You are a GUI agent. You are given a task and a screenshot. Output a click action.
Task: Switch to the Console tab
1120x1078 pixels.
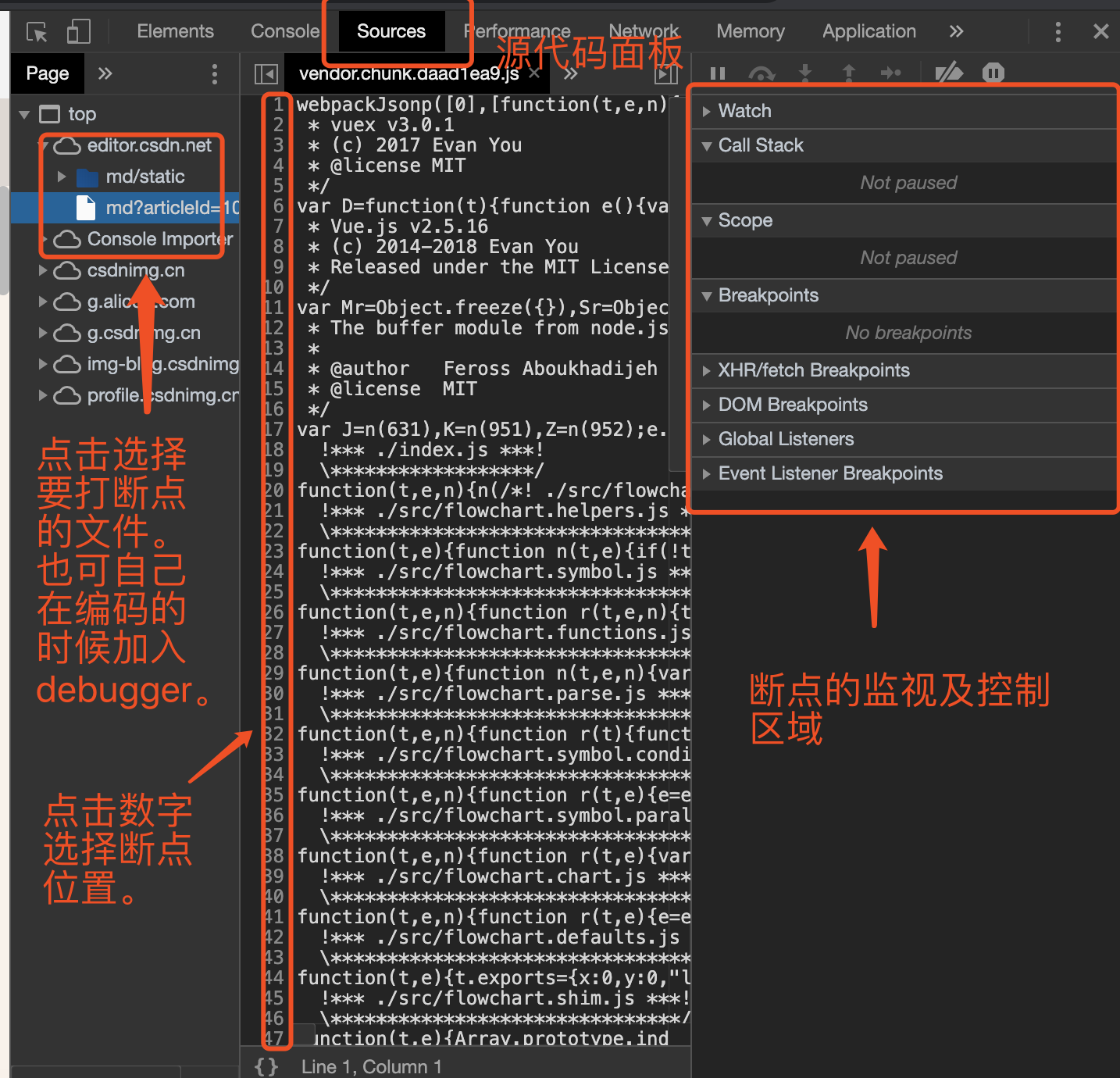285,31
